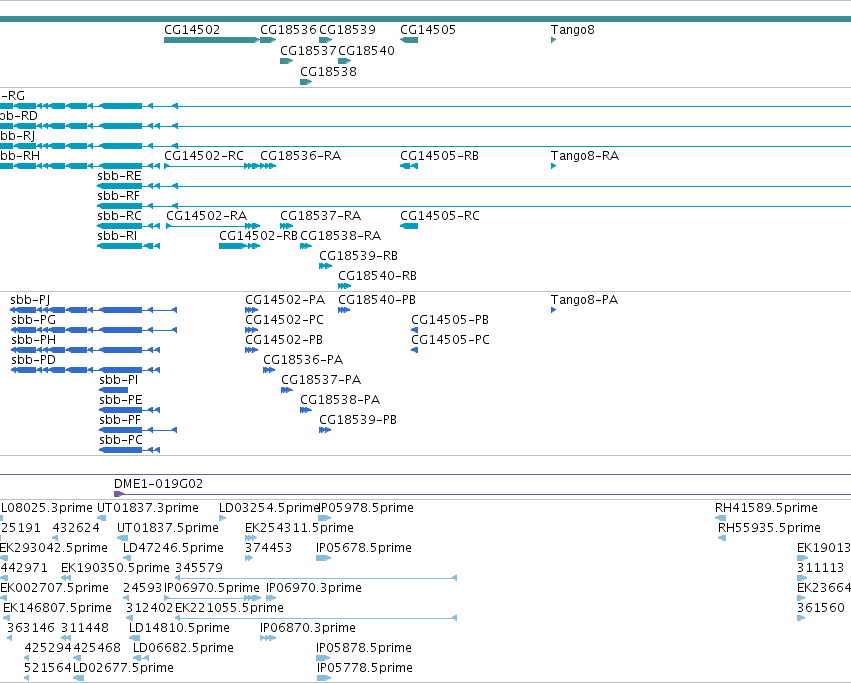Select transcript CG18540-RB
The height and width of the screenshot is (683, 851).
point(345,286)
